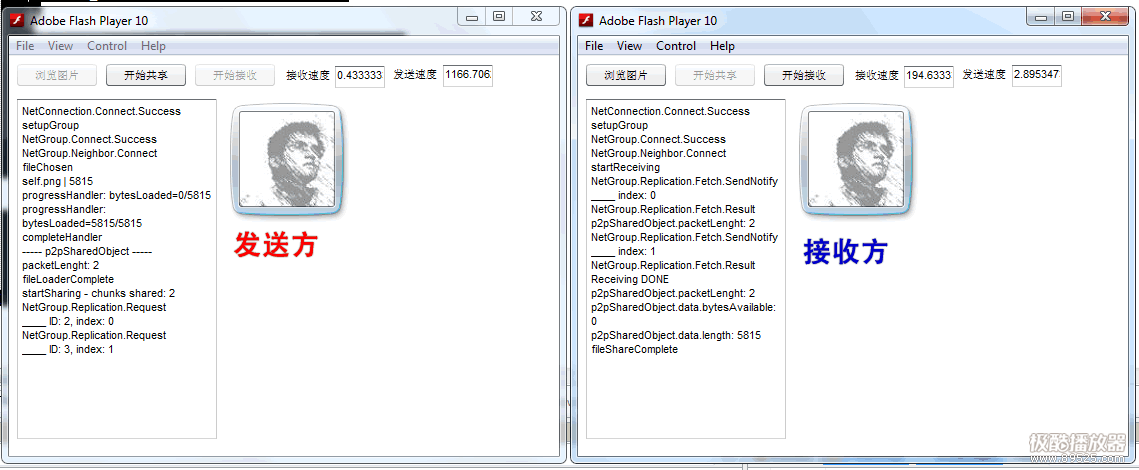Click portrait thumbnail above 接收方 label
Image resolution: width=1139 pixels, height=470 pixels.
(856, 160)
